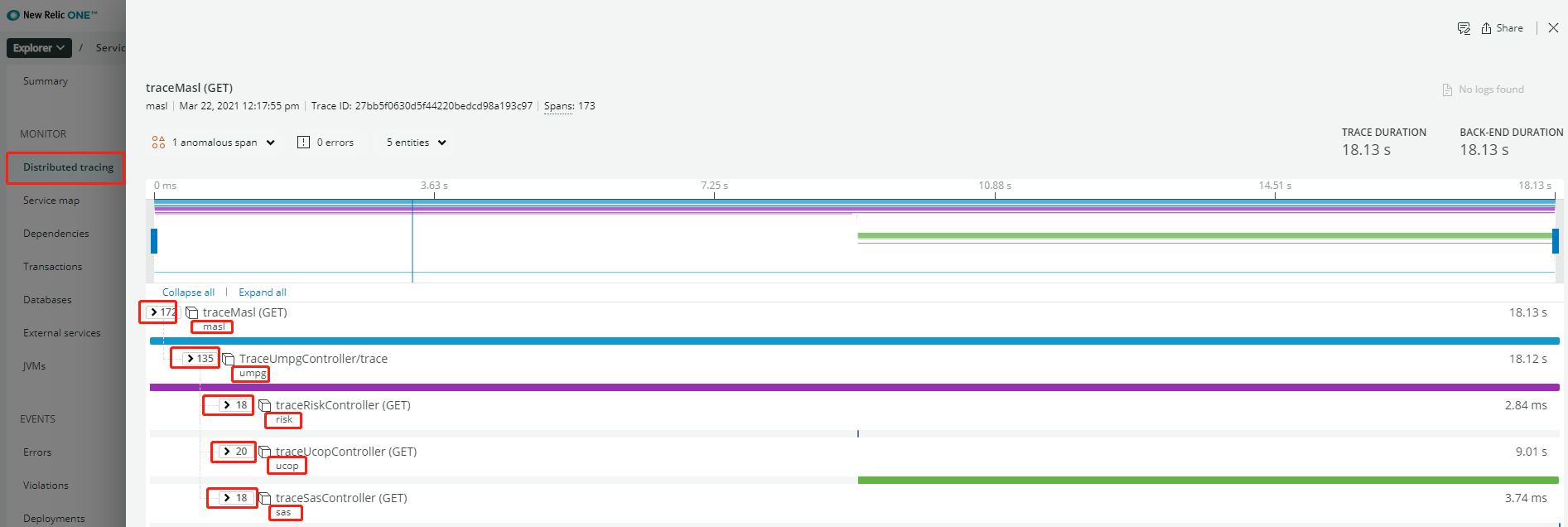Click the 18.13 s trace duration value
This screenshot has height=527, width=1568.
click(x=1366, y=150)
